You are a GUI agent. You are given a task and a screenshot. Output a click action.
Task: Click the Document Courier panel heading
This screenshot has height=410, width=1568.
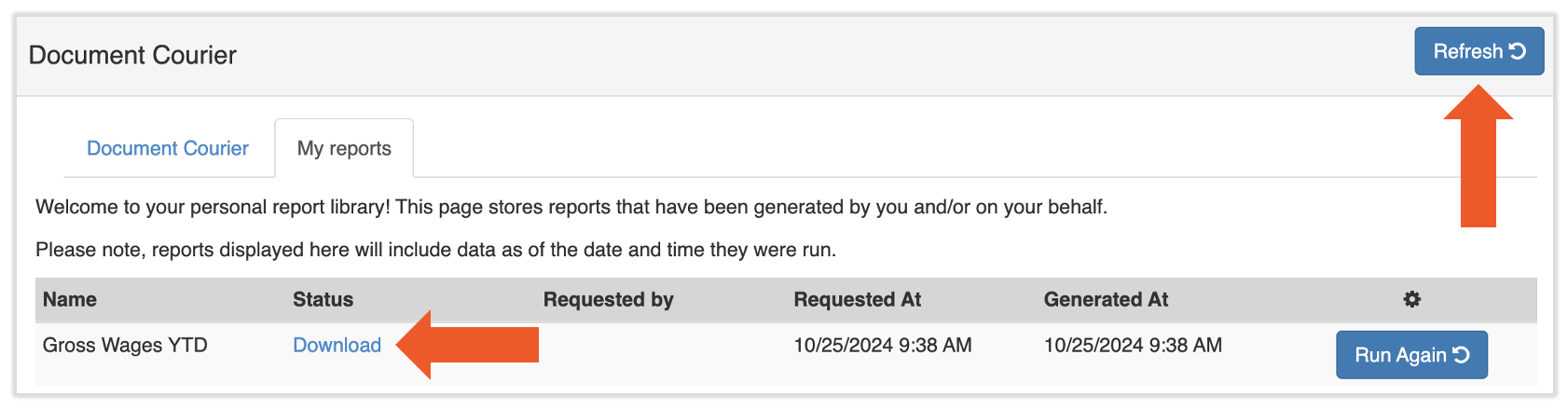pyautogui.click(x=132, y=55)
